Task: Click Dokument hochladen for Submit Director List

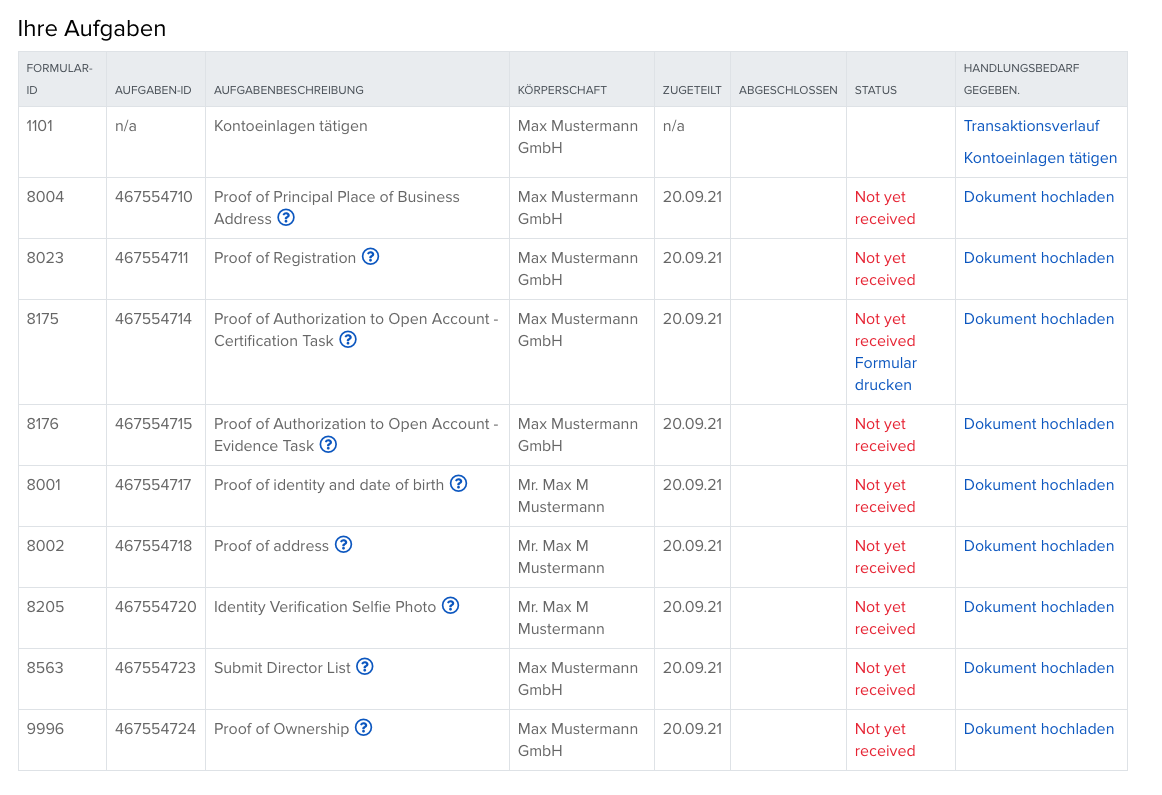Action: pyautogui.click(x=1038, y=668)
